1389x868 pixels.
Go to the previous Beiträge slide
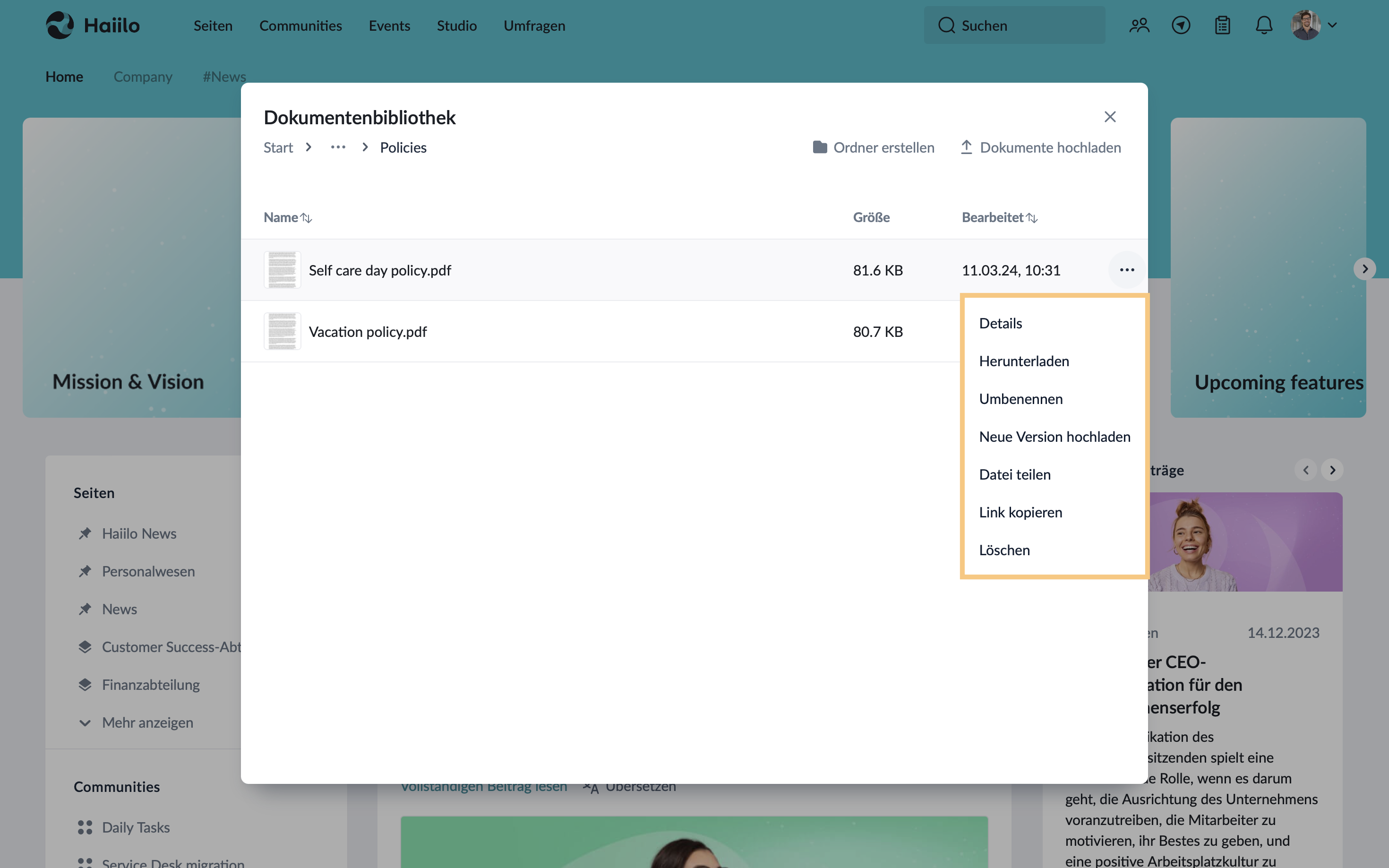click(x=1306, y=470)
